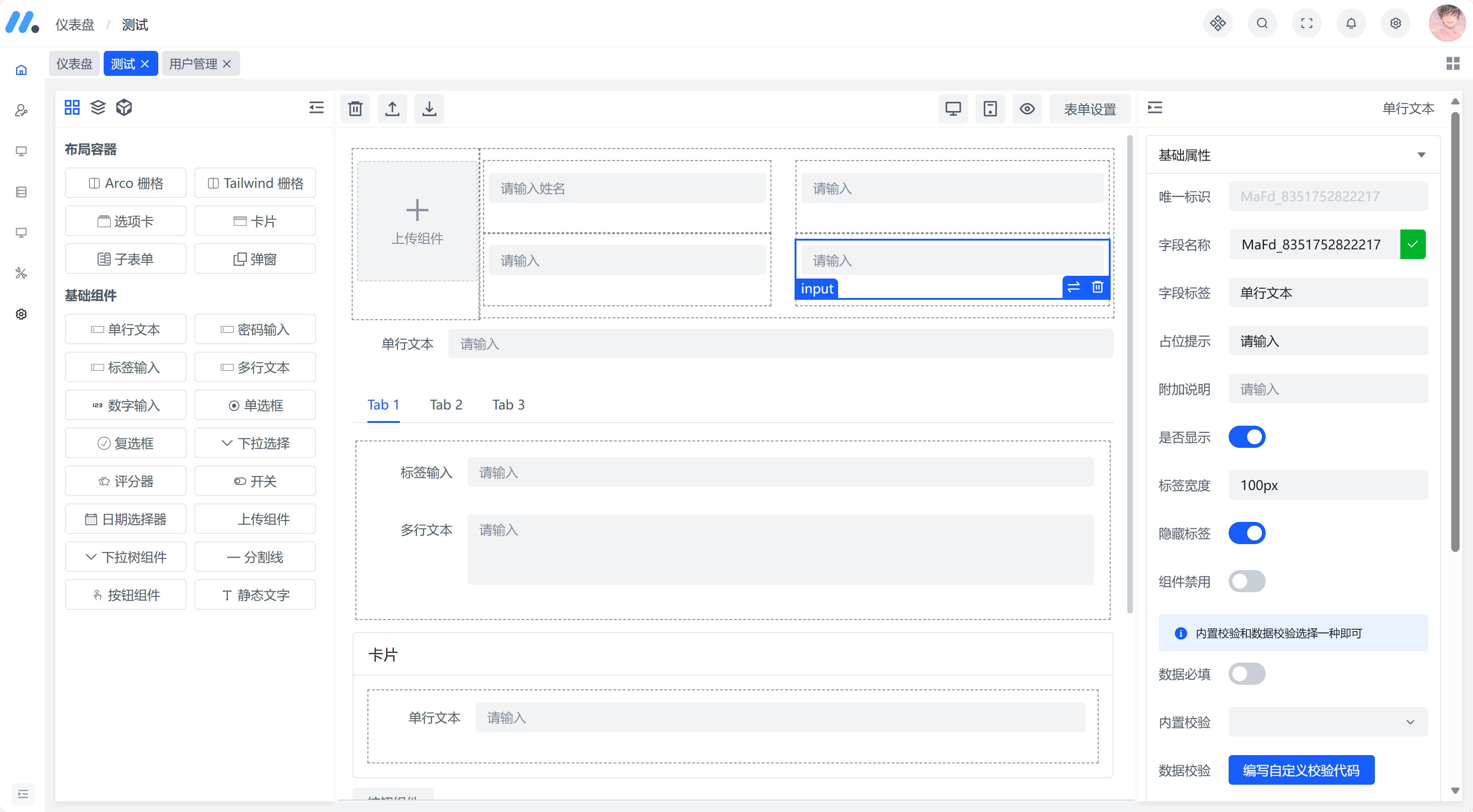Open 表单设置
Viewport: 1473px width, 812px height.
[x=1089, y=109]
